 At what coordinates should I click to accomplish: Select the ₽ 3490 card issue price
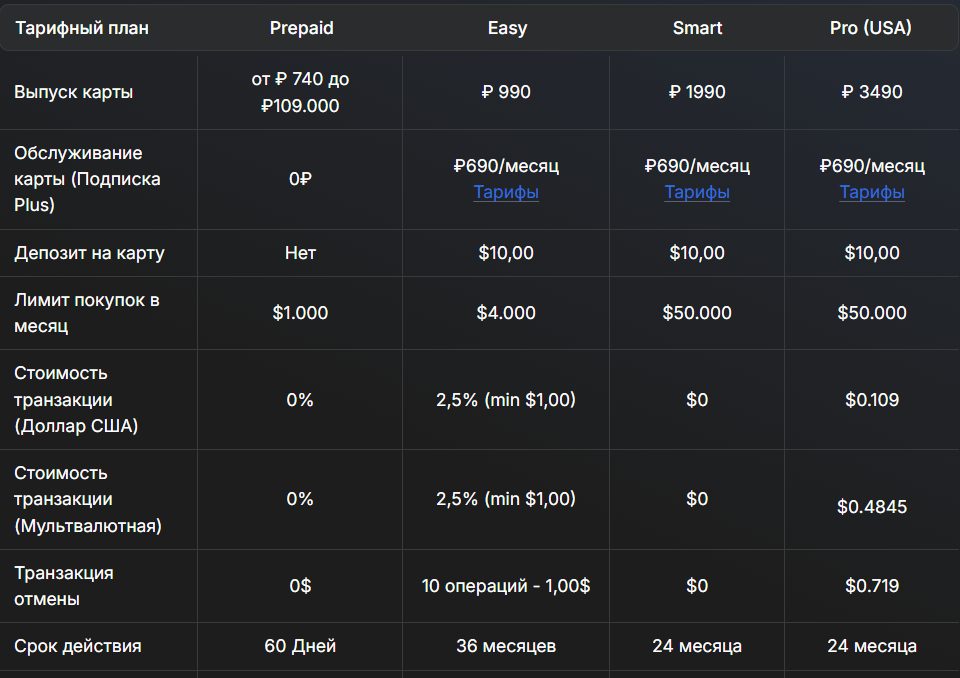872,92
